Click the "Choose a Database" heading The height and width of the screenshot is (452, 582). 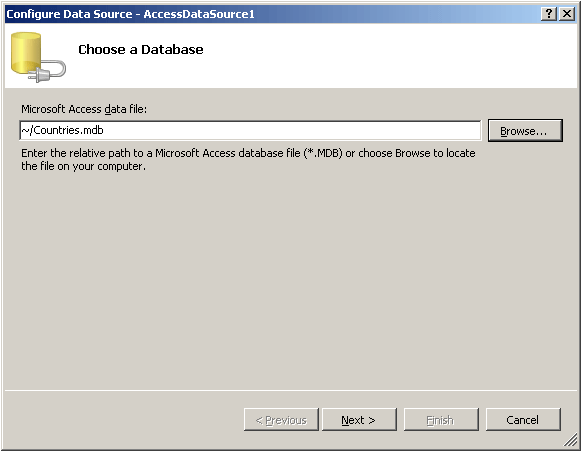click(x=141, y=49)
